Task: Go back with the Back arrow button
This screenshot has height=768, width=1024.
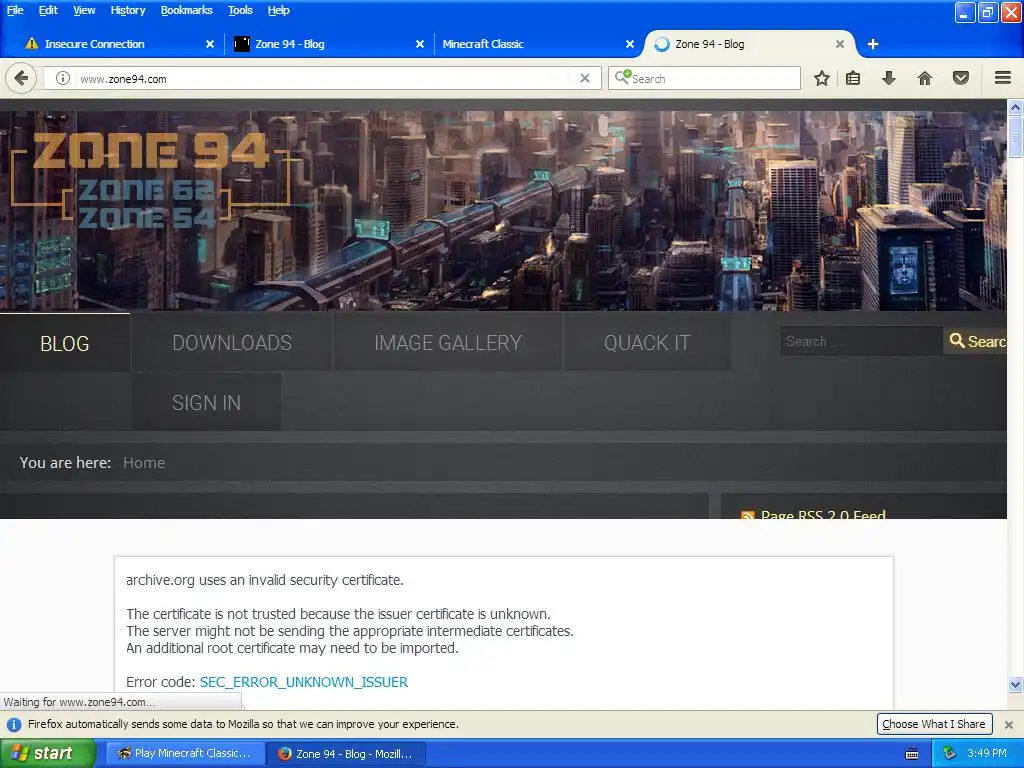Action: [21, 78]
